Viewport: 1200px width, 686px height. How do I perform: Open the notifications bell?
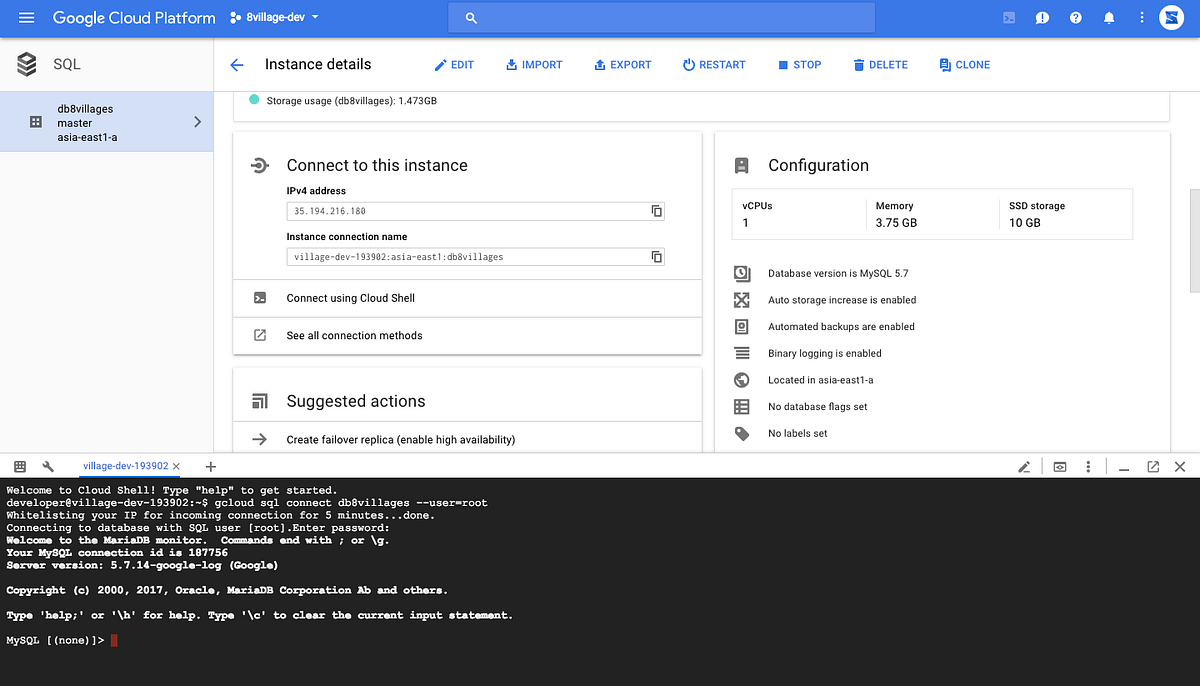point(1108,17)
